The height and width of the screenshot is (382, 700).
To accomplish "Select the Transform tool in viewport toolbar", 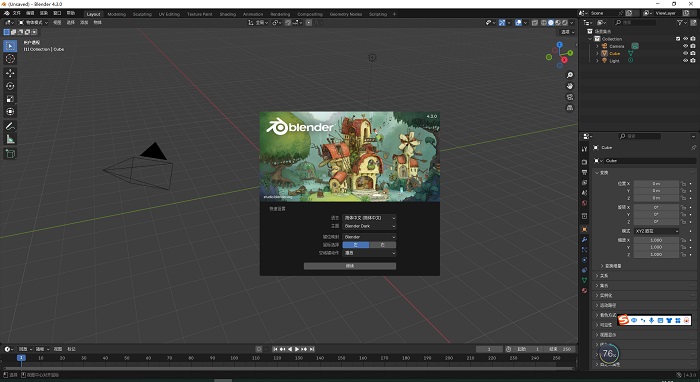I will click(10, 112).
